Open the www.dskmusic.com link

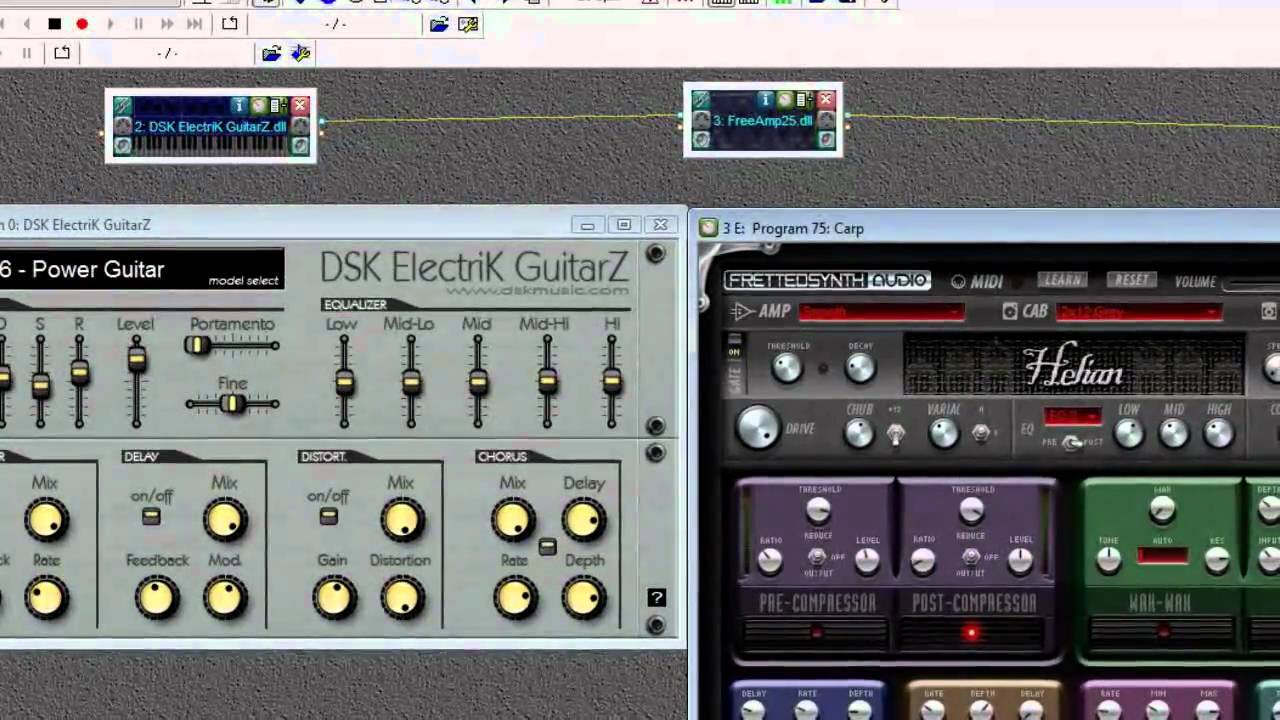pos(537,291)
